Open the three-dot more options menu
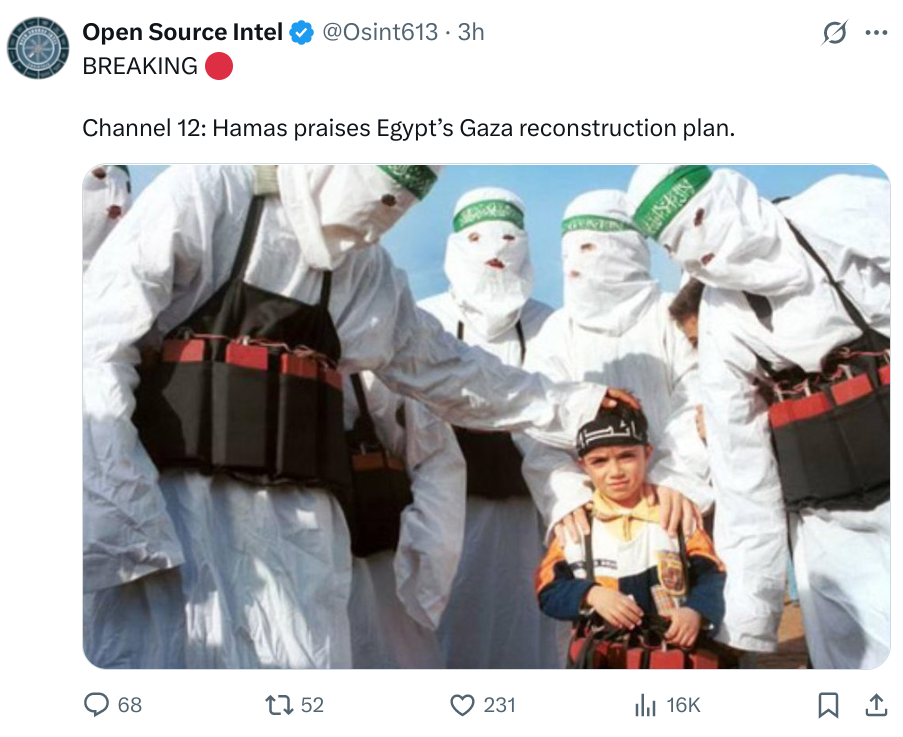Viewport: 903px width, 737px height. tap(876, 33)
